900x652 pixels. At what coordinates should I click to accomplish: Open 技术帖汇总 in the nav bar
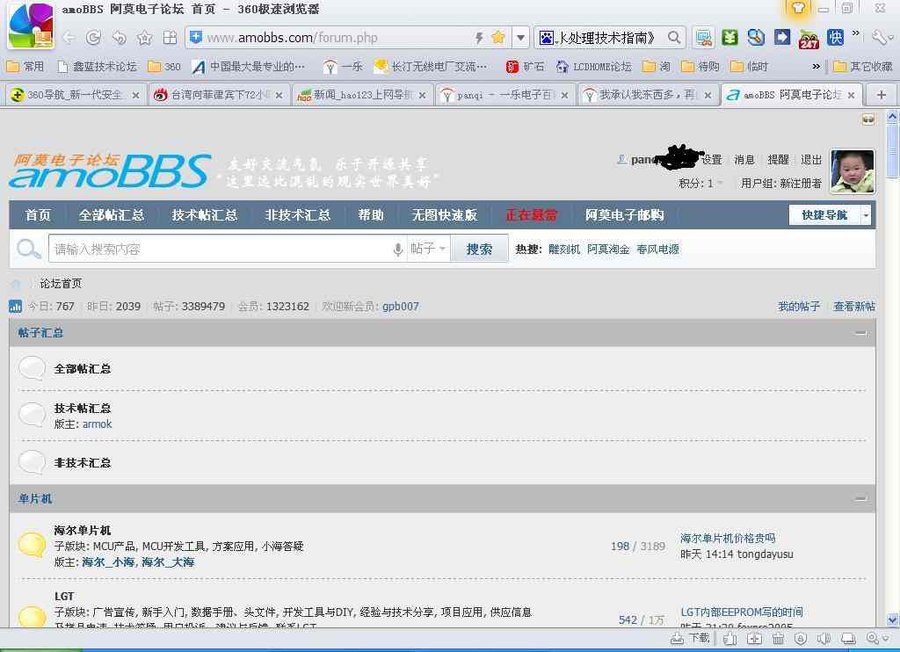[x=204, y=215]
